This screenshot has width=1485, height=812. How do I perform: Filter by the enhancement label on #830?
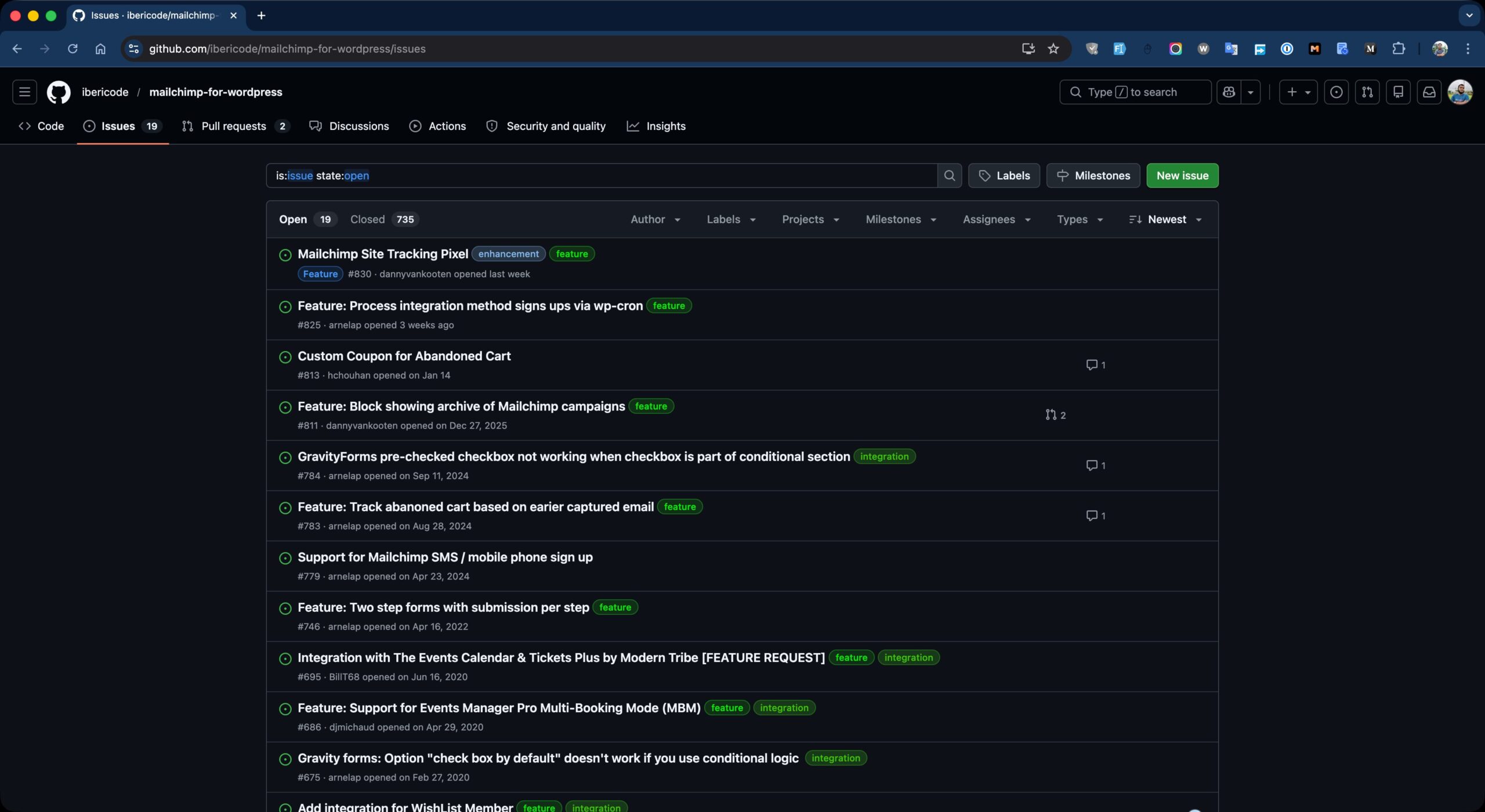[508, 254]
